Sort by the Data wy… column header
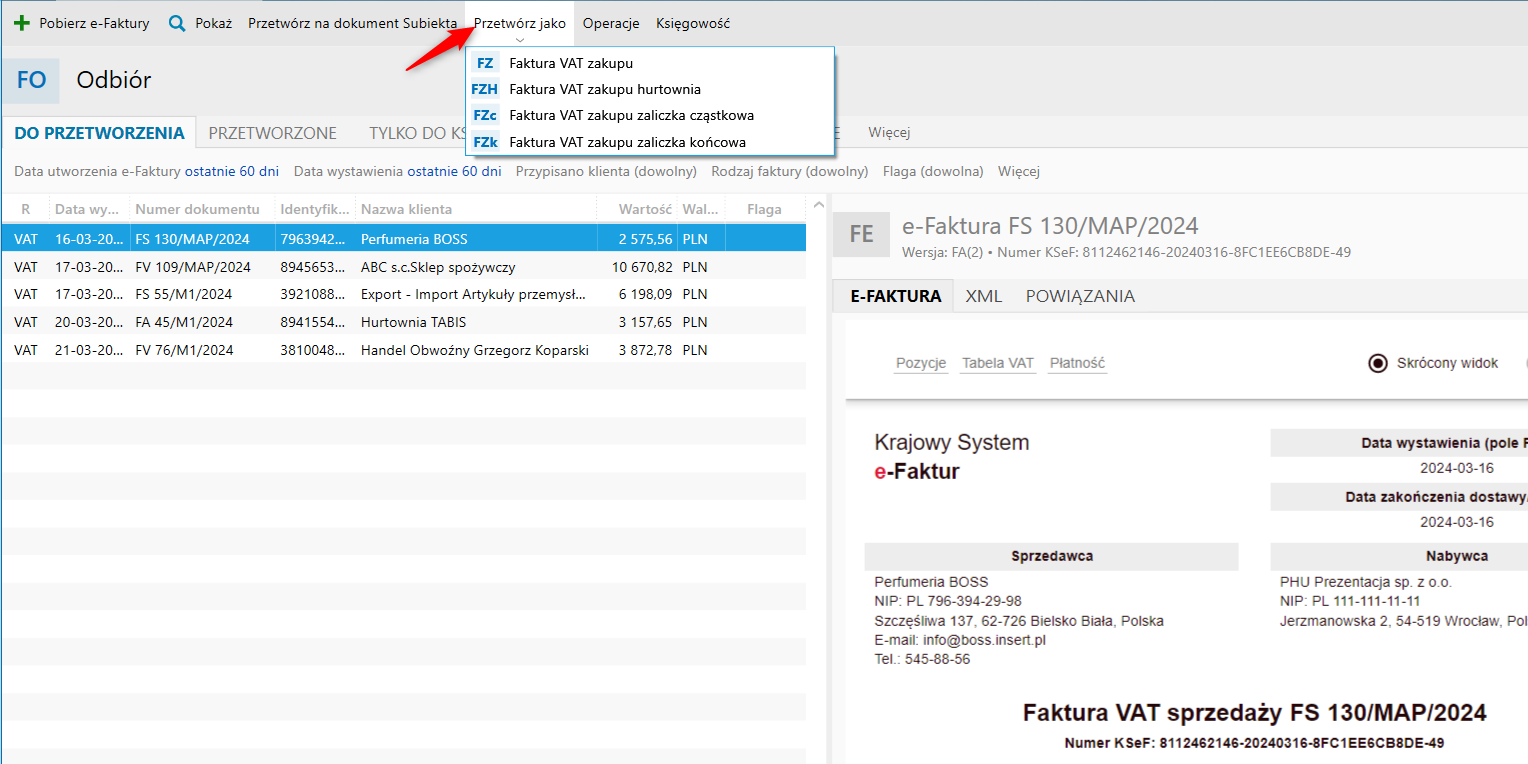Screen dimensions: 1528x764 [x=90, y=209]
